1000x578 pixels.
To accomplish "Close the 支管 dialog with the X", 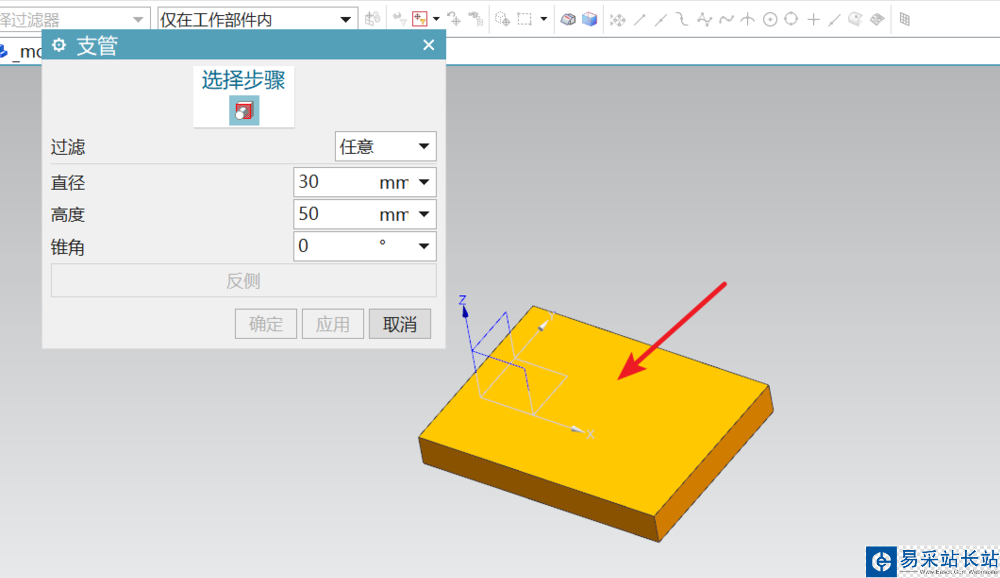I will pyautogui.click(x=429, y=45).
